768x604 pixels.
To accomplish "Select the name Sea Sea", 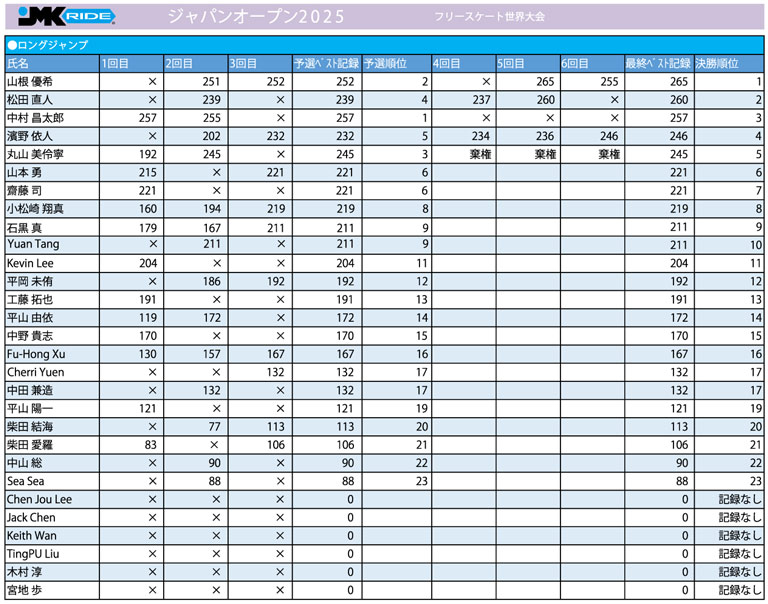I will [x=25, y=481].
